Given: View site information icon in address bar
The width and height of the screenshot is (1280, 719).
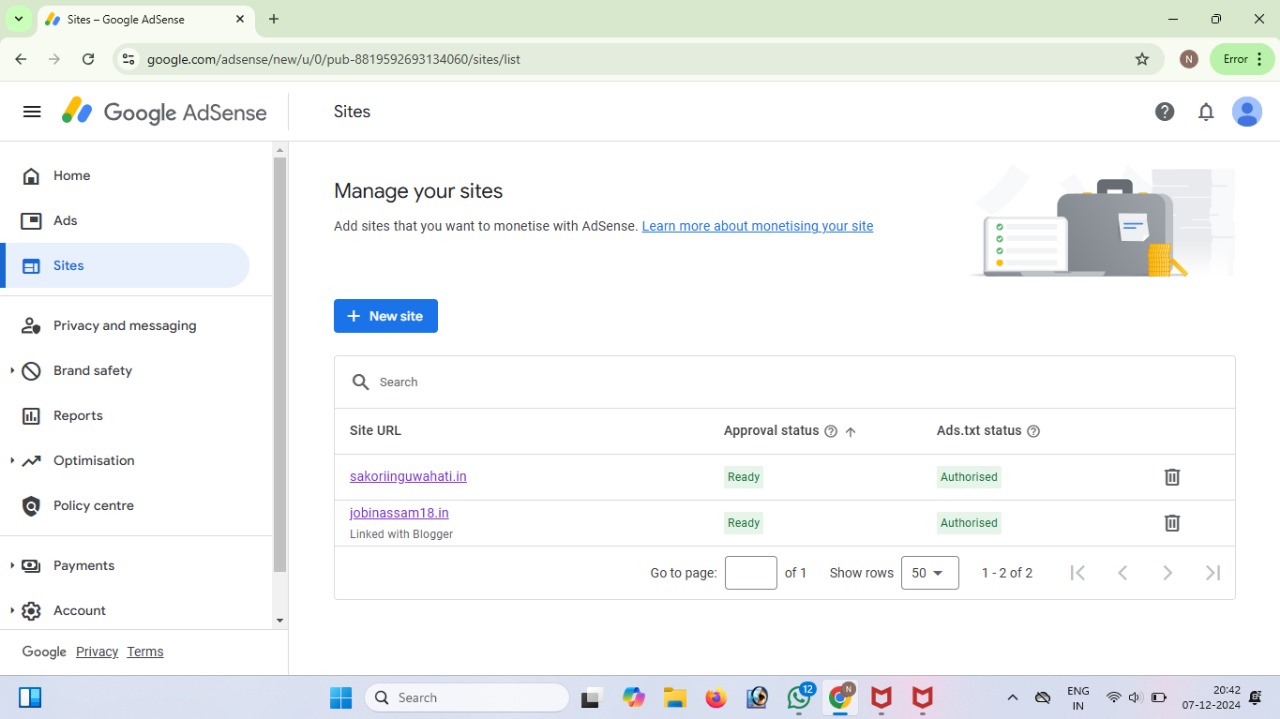Looking at the screenshot, I should click(128, 59).
